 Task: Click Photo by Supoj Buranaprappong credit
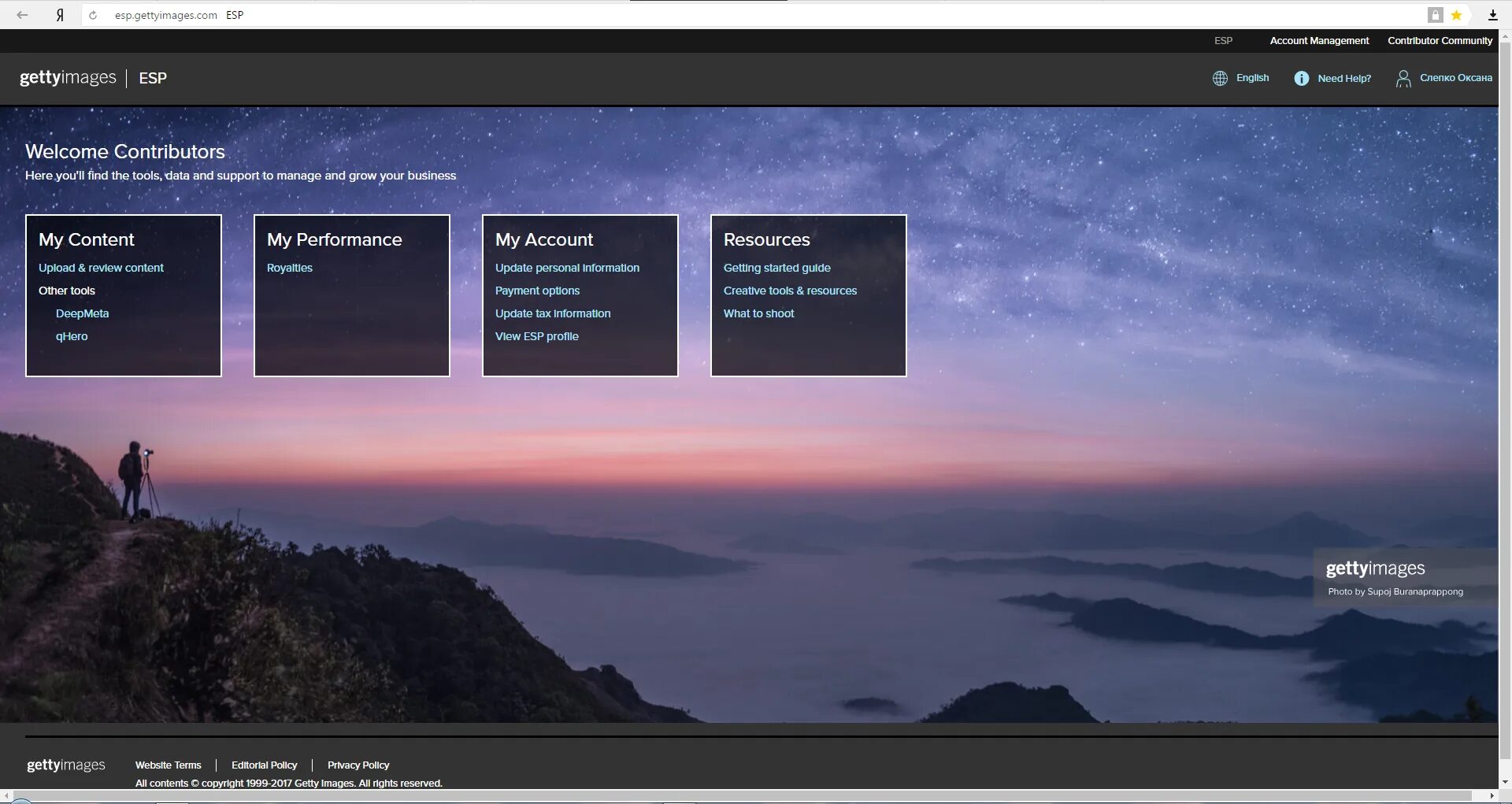[1395, 591]
